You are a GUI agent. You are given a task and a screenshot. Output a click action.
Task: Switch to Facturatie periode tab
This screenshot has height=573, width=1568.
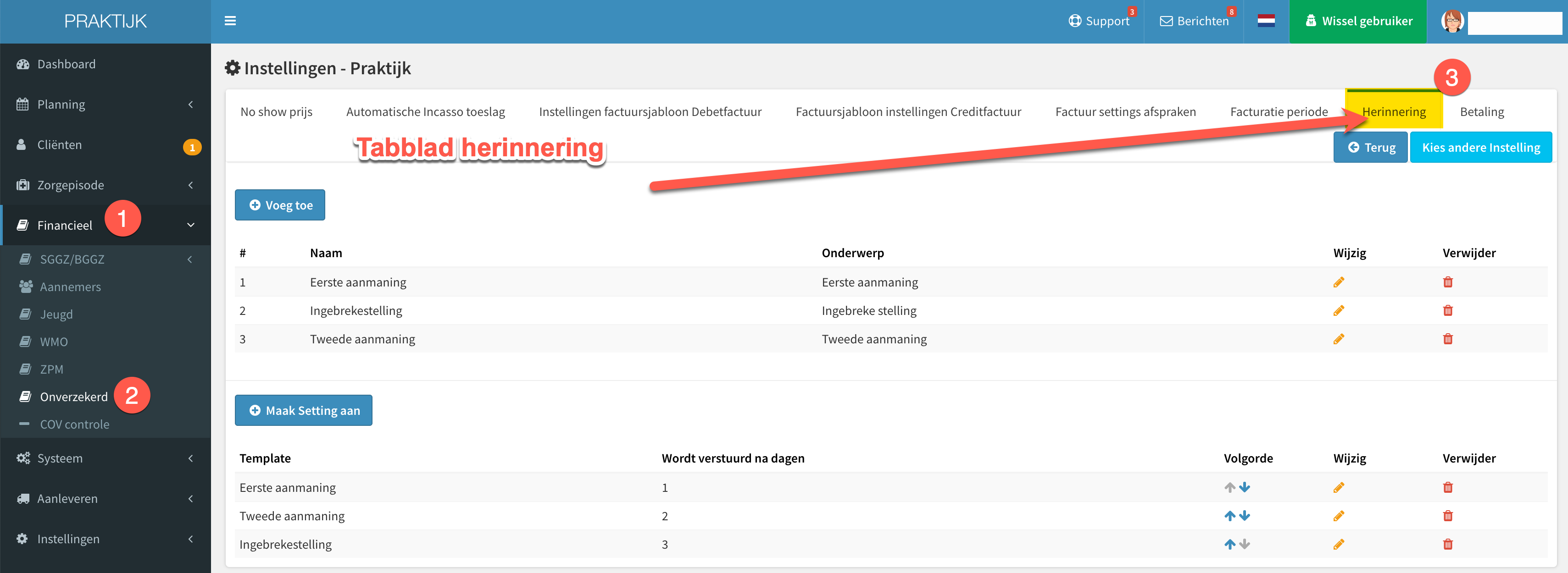tap(1279, 112)
